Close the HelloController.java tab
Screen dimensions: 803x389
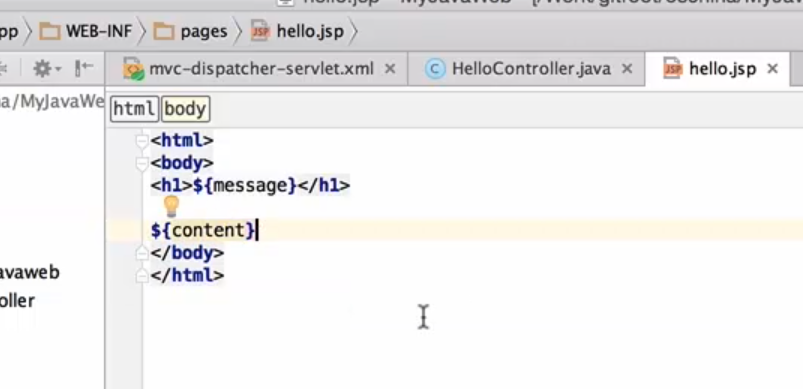click(x=627, y=69)
